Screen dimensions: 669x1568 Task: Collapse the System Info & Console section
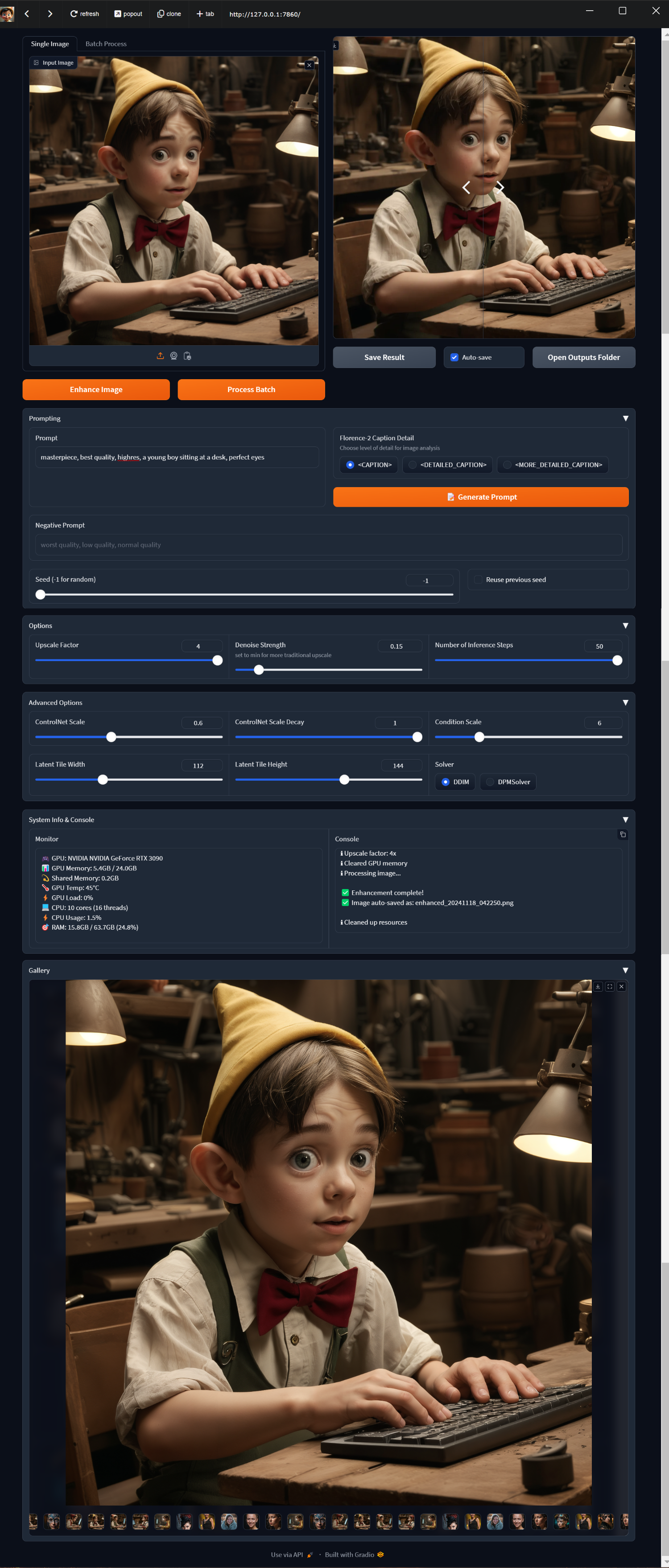coord(625,820)
